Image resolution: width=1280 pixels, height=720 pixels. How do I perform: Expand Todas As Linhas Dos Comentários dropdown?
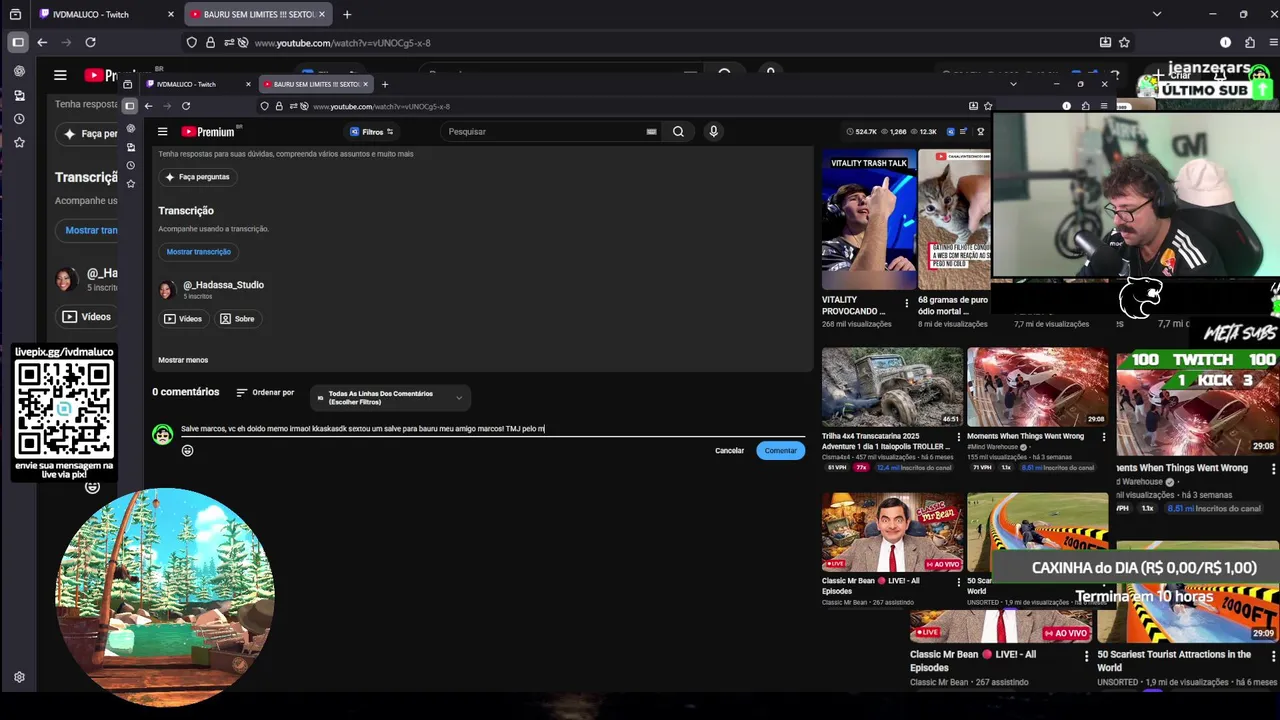click(x=390, y=398)
